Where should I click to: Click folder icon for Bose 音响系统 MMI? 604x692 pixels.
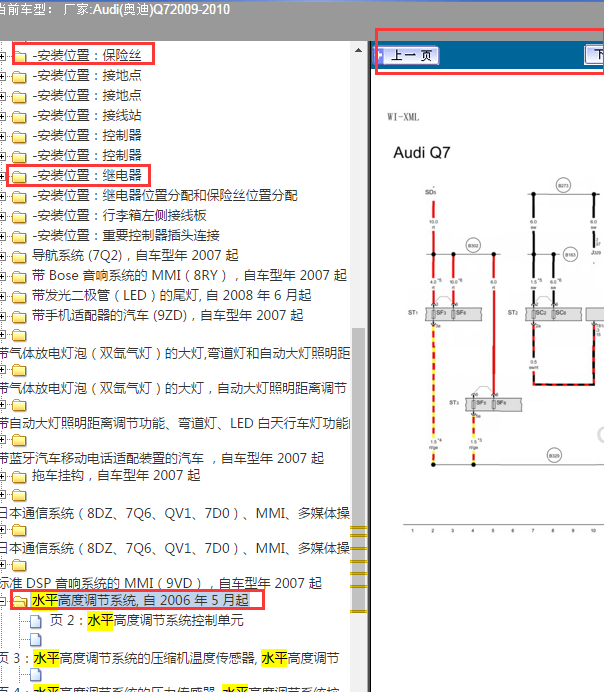19,277
